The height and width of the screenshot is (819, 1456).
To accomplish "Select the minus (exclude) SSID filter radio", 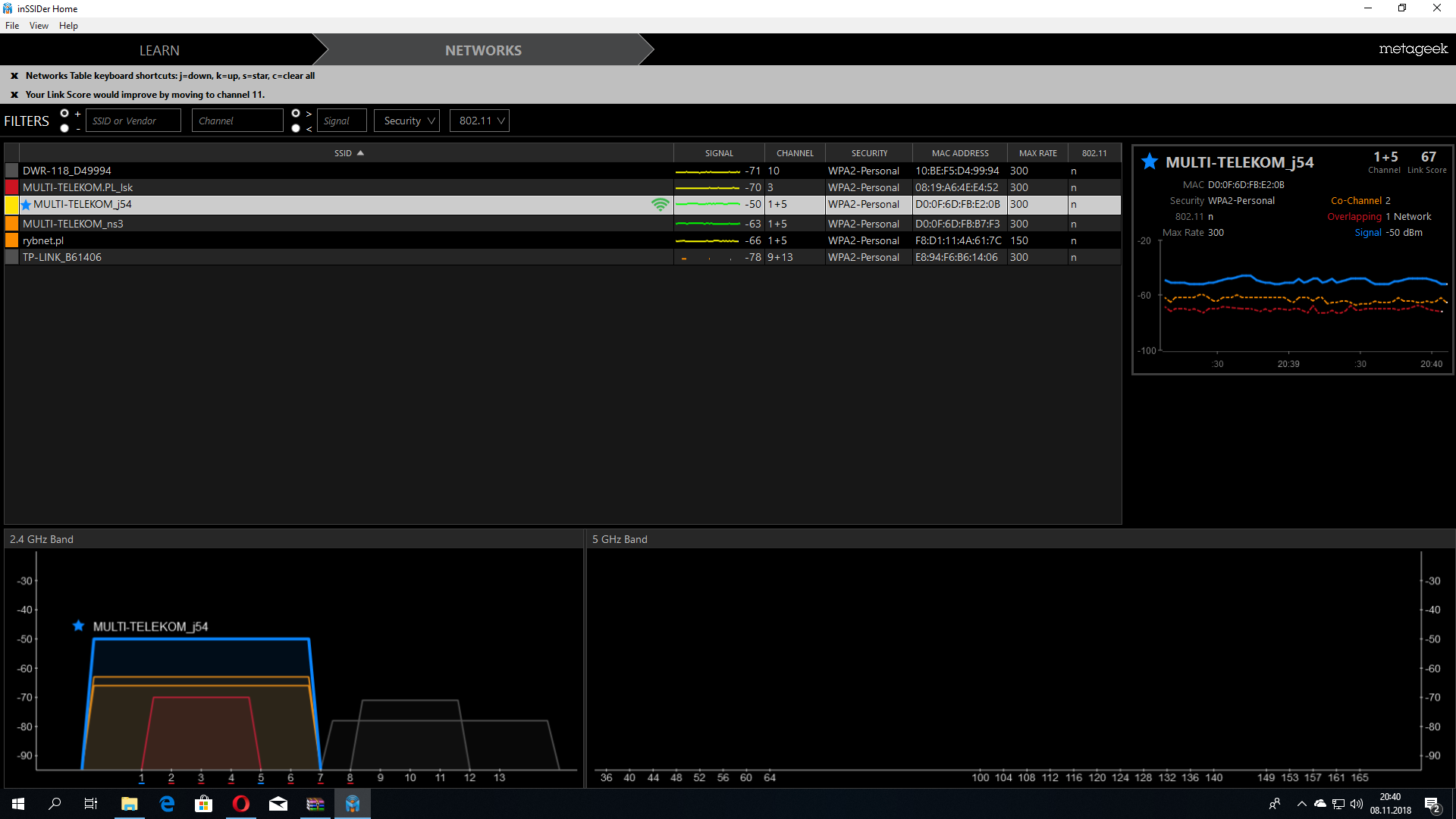I will coord(64,128).
